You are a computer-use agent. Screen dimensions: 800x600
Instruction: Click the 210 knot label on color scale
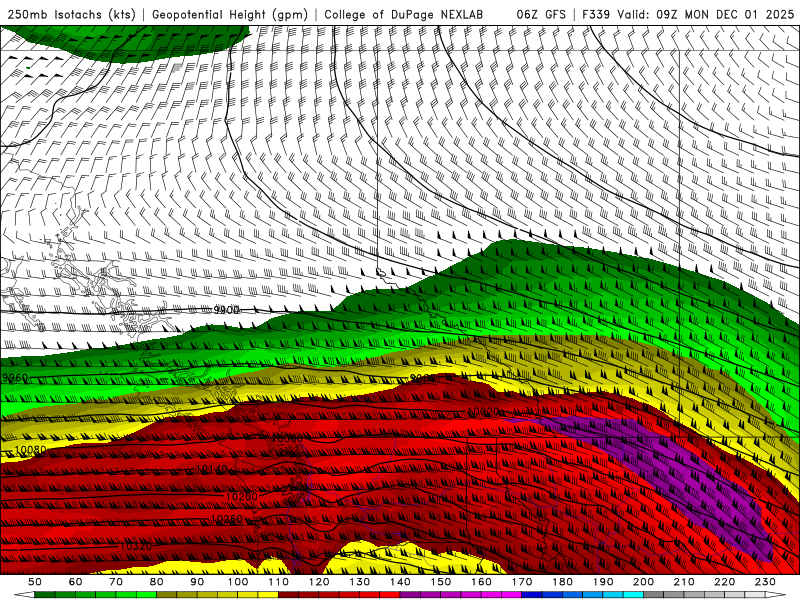click(x=684, y=582)
